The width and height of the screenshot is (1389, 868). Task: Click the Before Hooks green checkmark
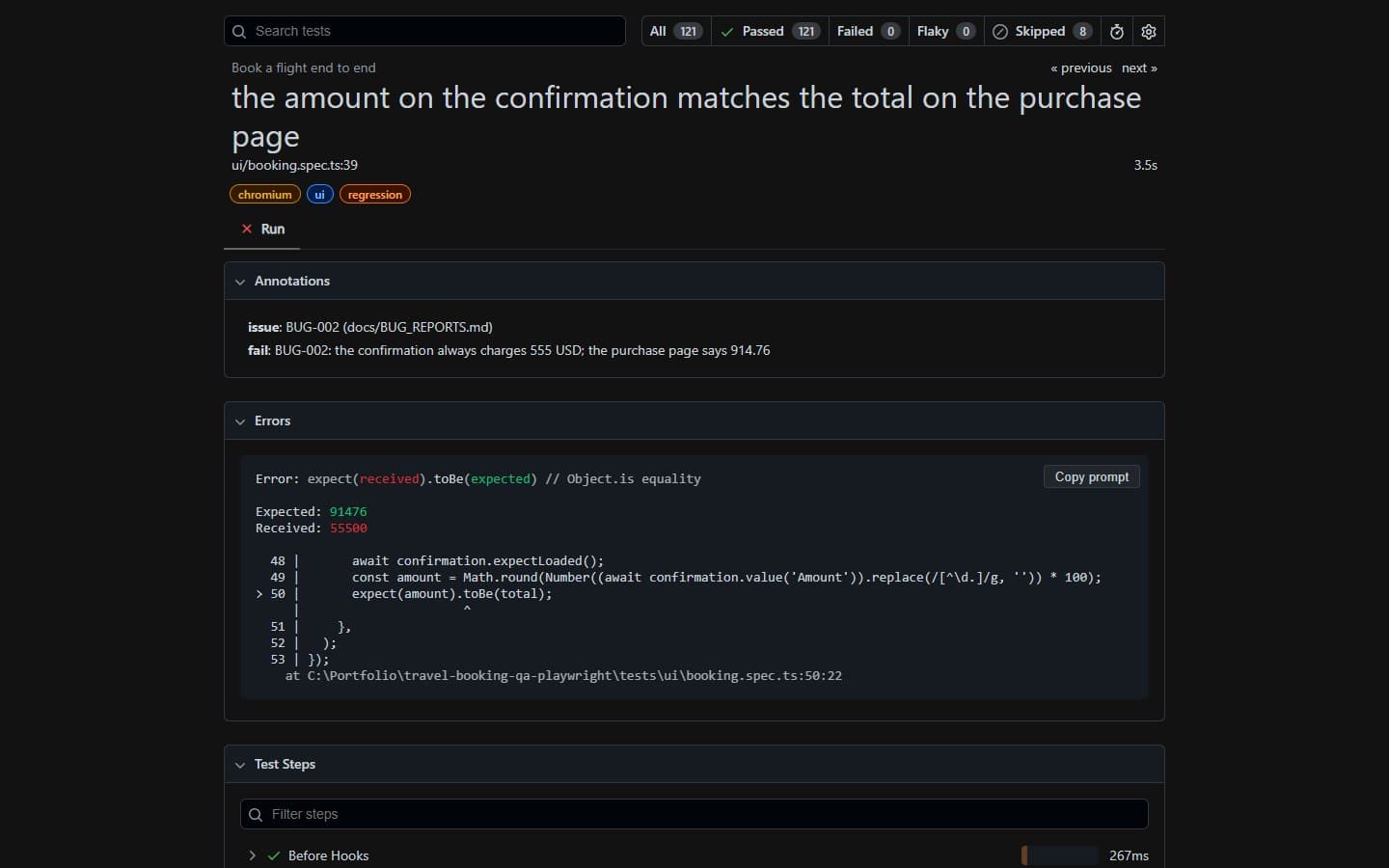tap(274, 856)
